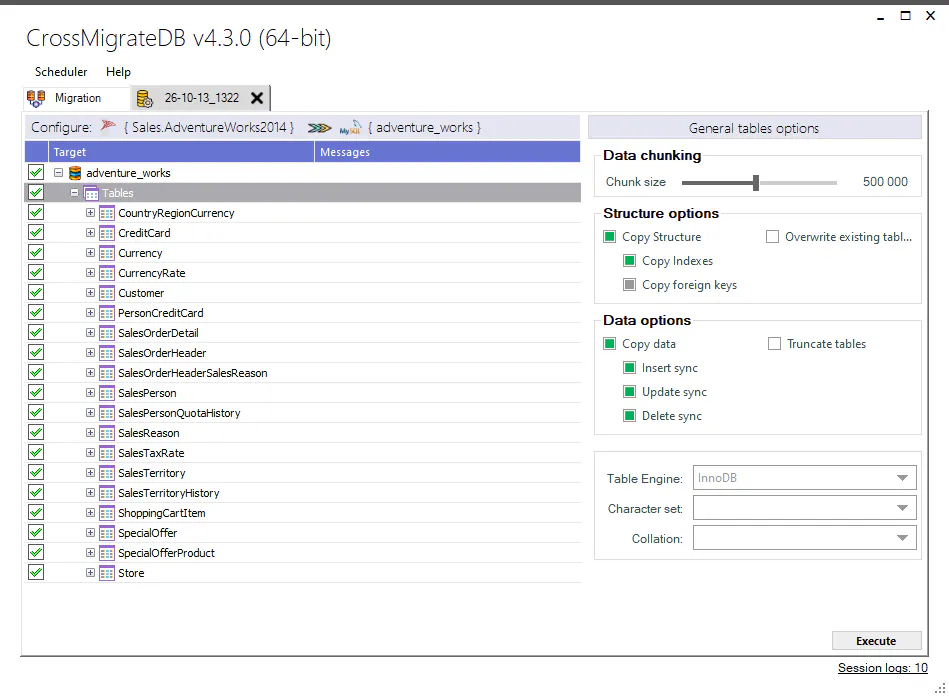Enable Overwrite existing tables checkbox

pyautogui.click(x=772, y=237)
